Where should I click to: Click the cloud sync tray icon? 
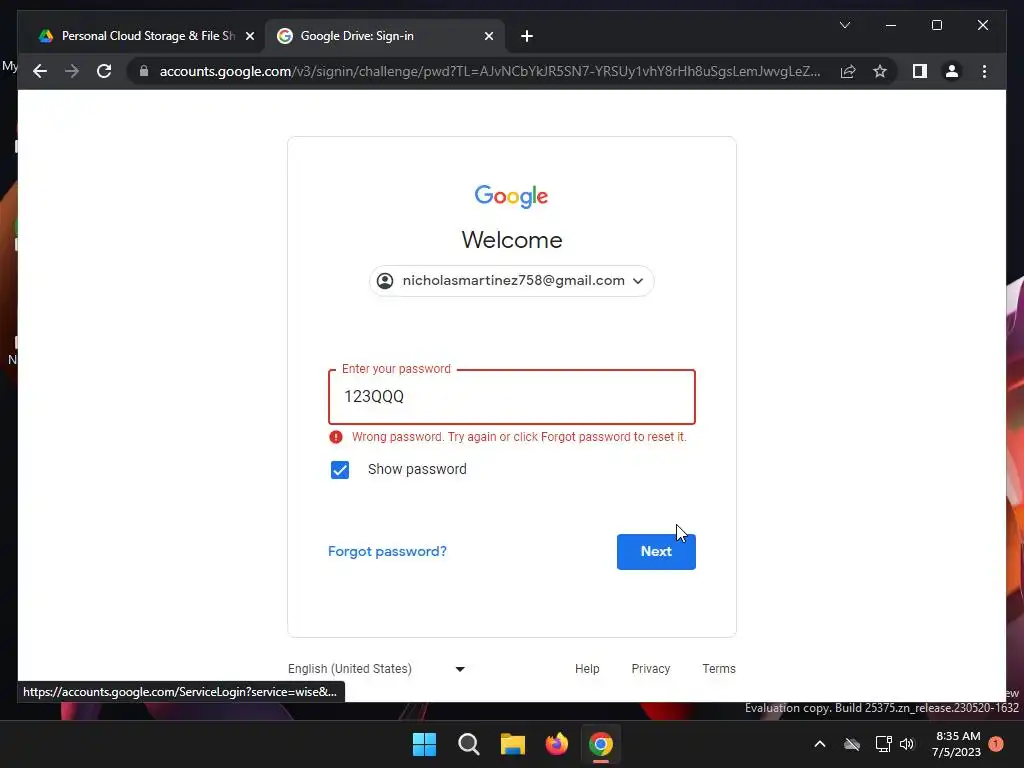(x=852, y=744)
